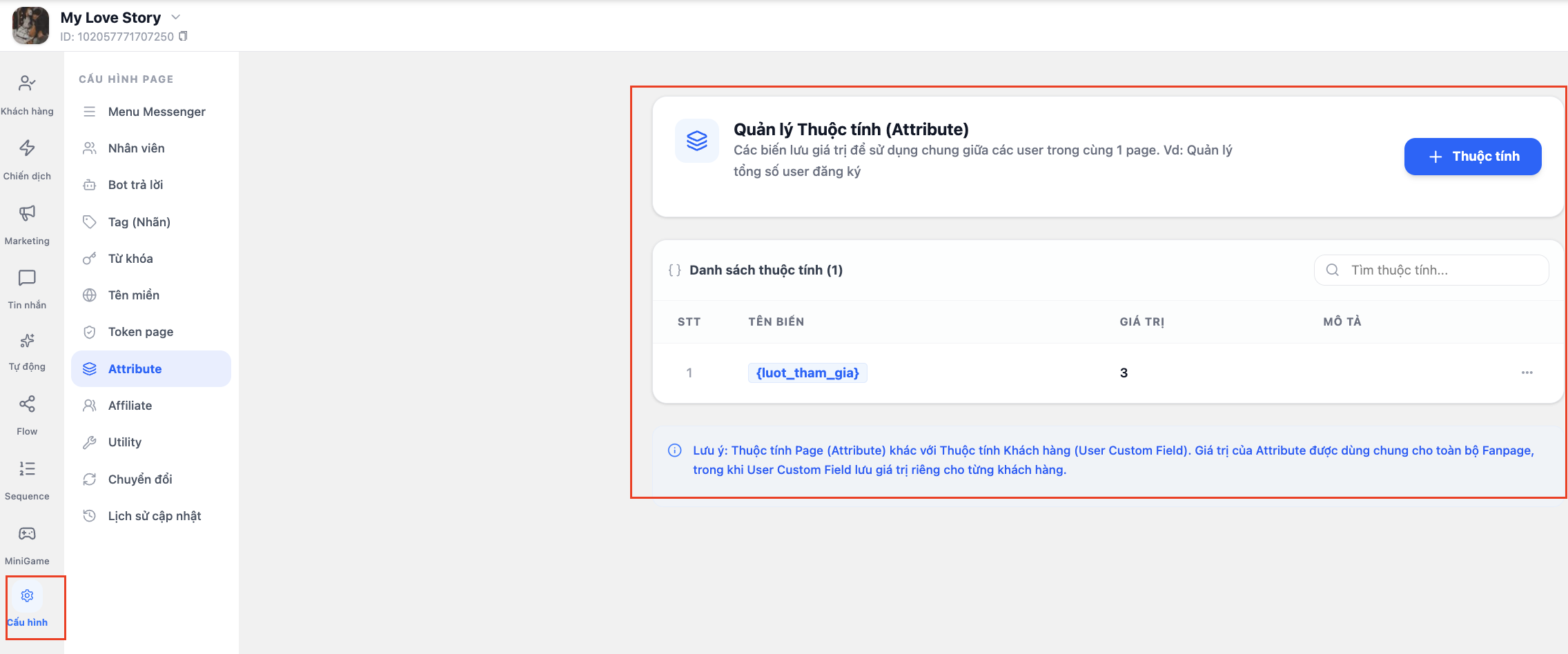This screenshot has height=654, width=1568.
Task: Click the My Love Story page avatar
Action: [31, 26]
